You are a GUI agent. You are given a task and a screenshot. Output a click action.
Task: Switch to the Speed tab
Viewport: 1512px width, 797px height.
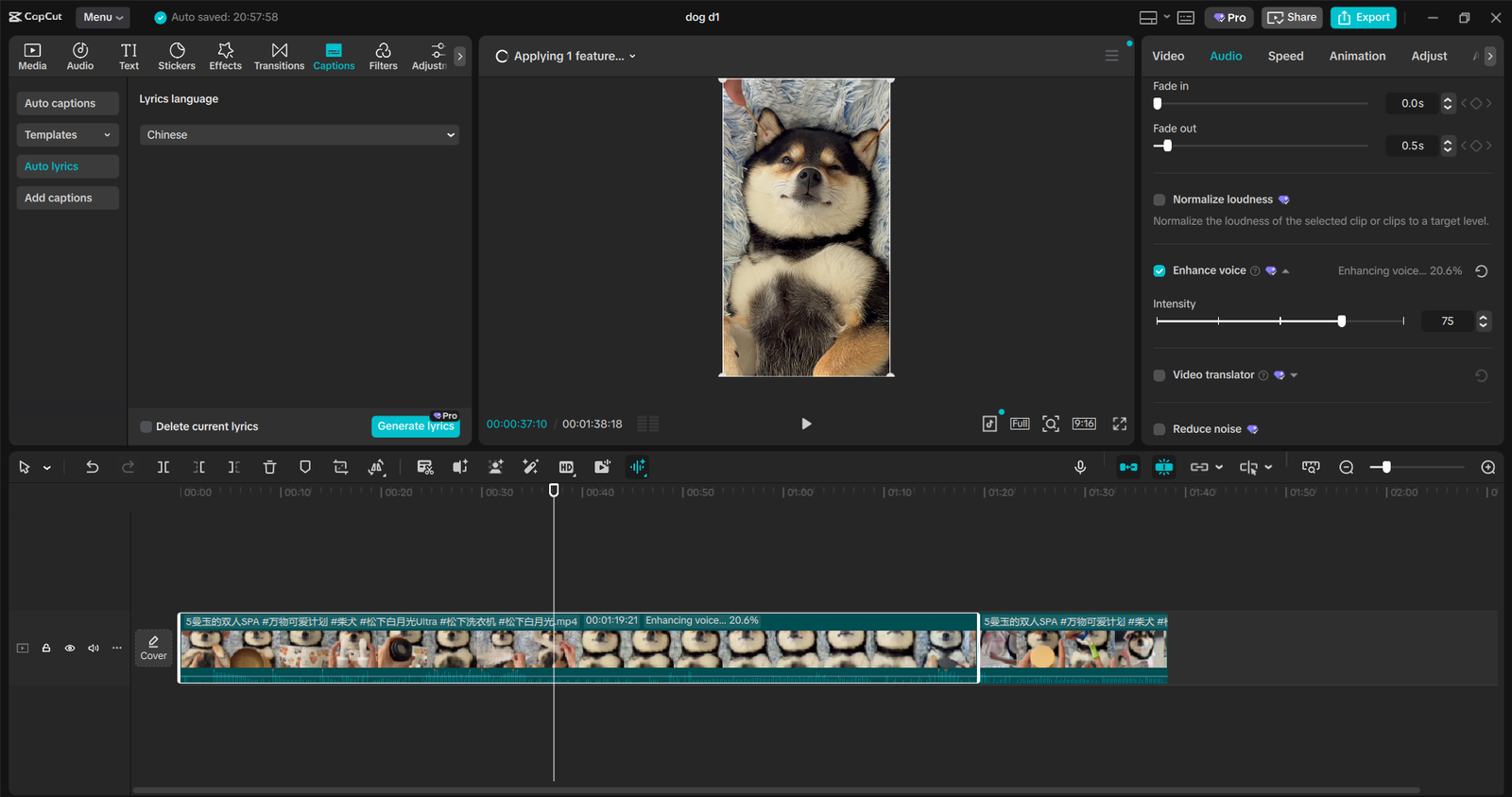(1285, 56)
